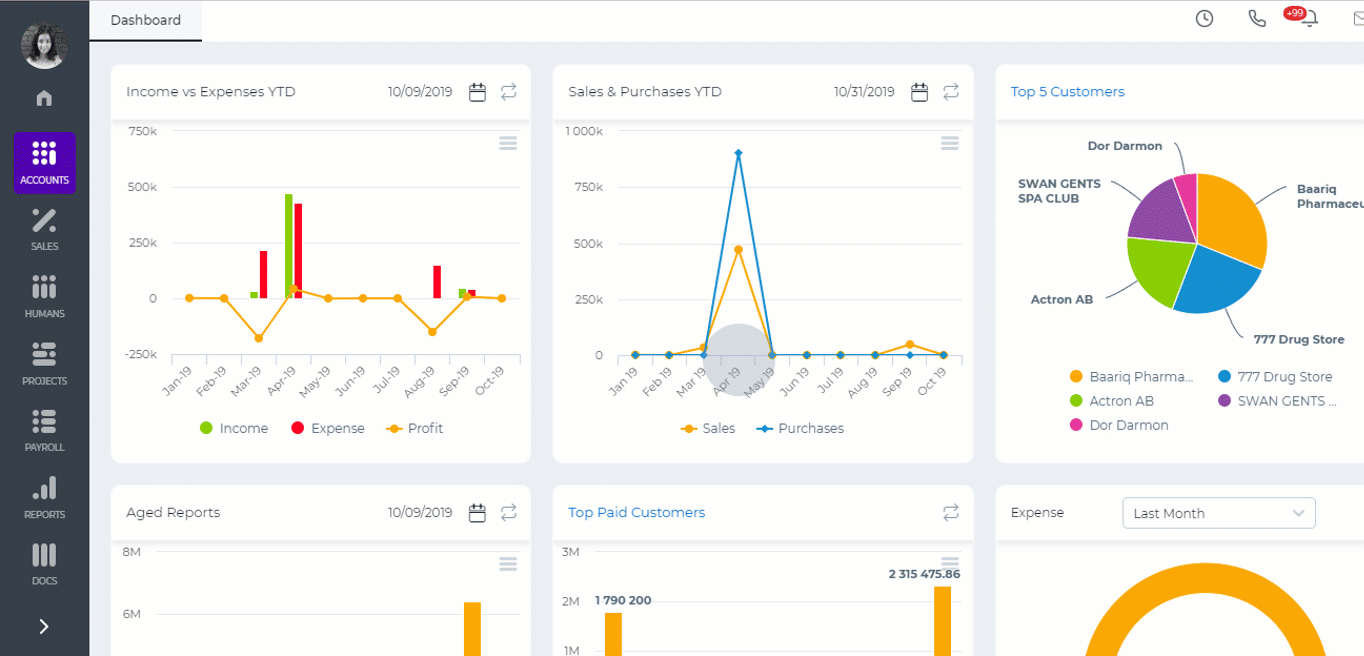Click the clock icon in the top bar

point(1204,19)
